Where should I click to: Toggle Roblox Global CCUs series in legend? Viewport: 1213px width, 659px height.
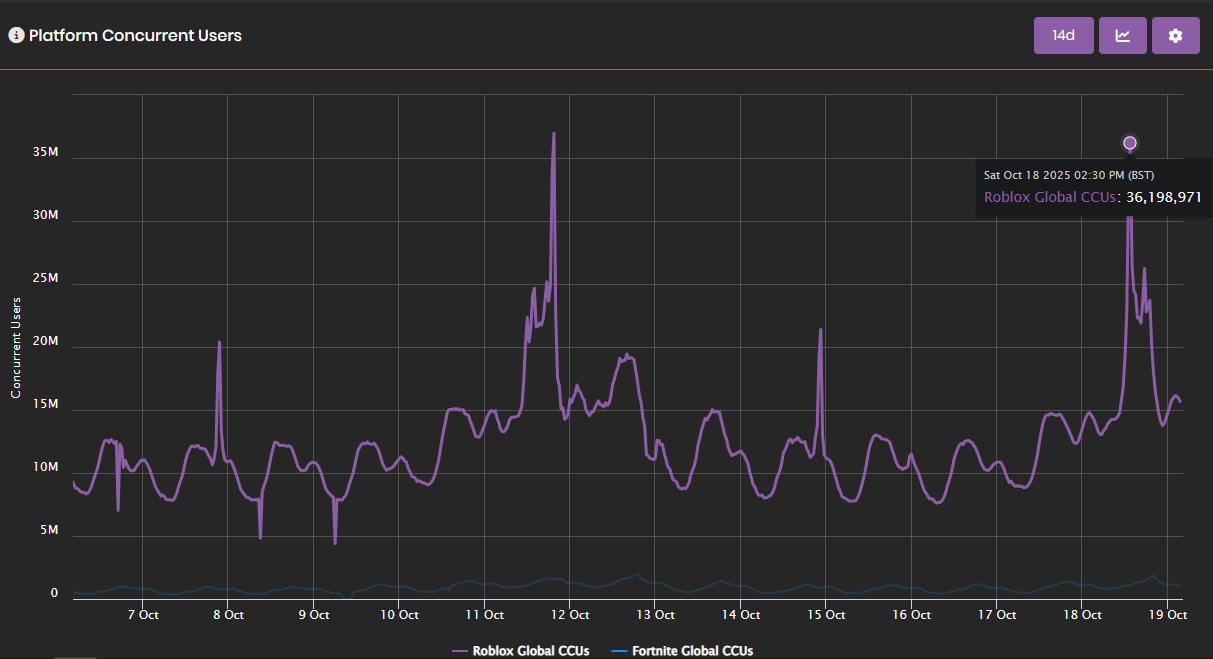(x=520, y=651)
